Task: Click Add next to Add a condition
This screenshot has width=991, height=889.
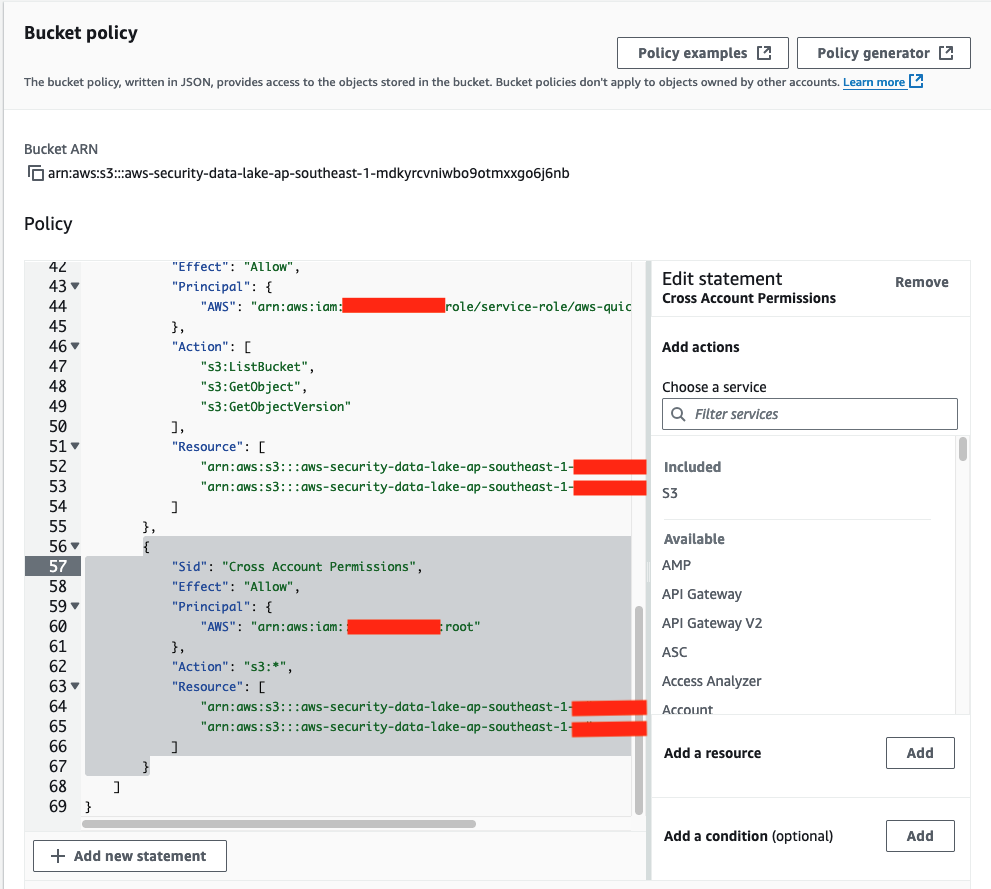Action: click(919, 835)
